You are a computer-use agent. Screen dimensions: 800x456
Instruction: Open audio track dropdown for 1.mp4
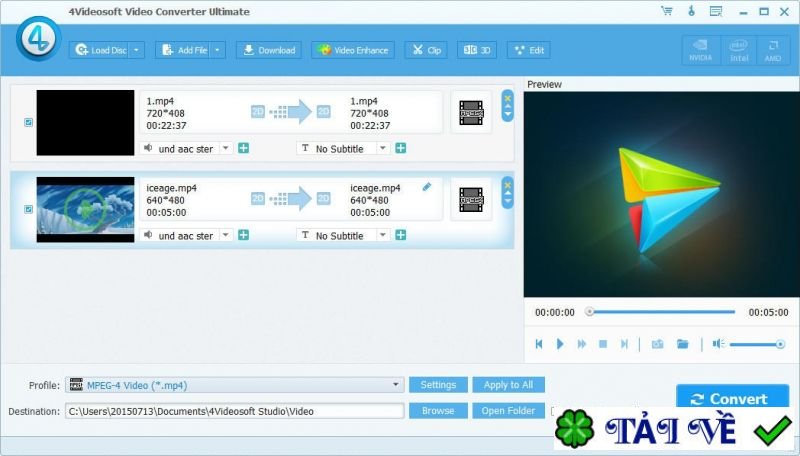pyautogui.click(x=225, y=148)
